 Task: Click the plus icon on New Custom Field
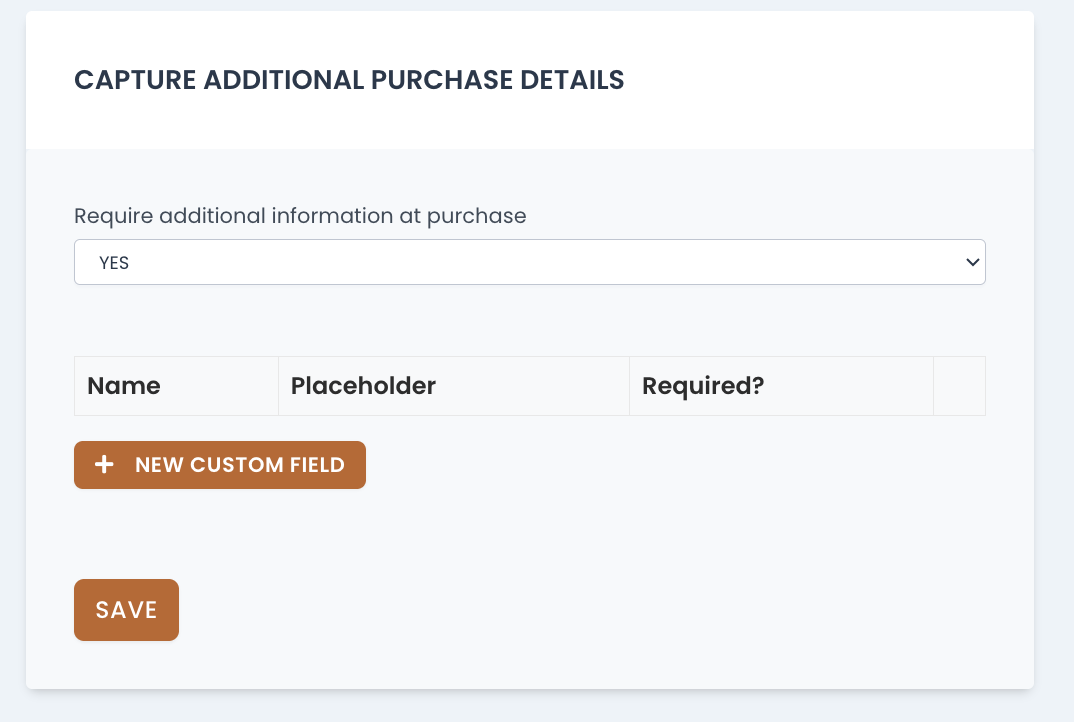tap(104, 465)
